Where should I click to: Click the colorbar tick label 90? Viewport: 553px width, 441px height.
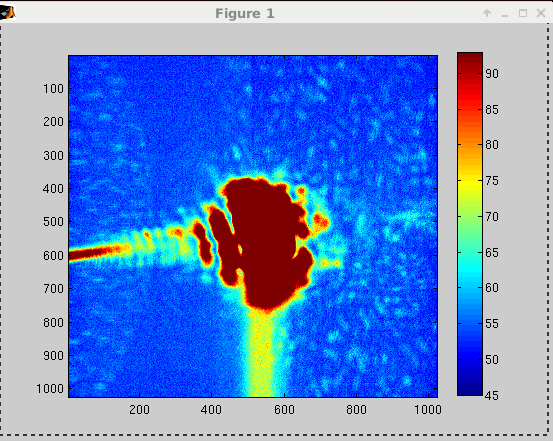pos(492,74)
